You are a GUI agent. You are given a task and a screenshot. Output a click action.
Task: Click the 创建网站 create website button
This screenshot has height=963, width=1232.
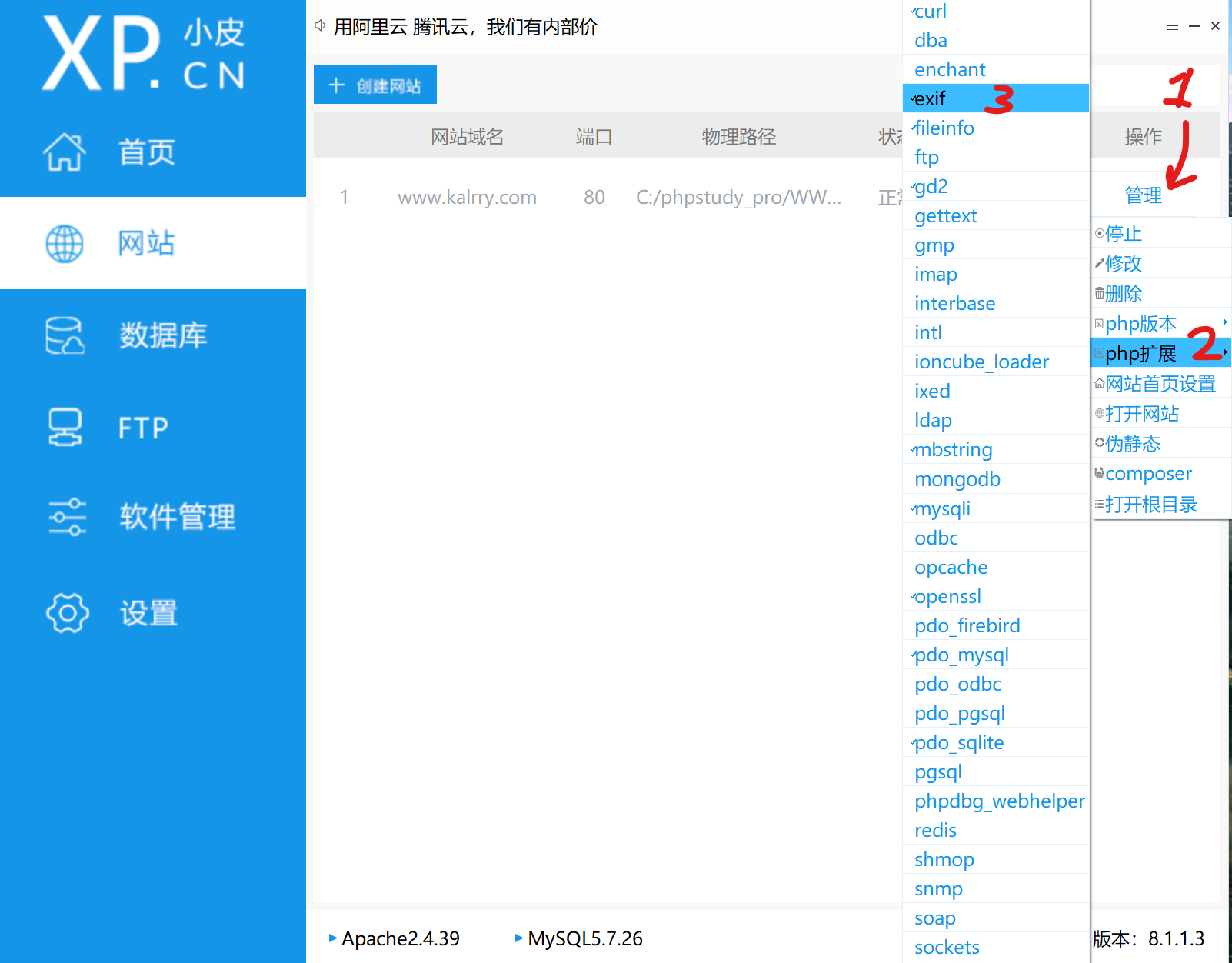click(x=375, y=85)
